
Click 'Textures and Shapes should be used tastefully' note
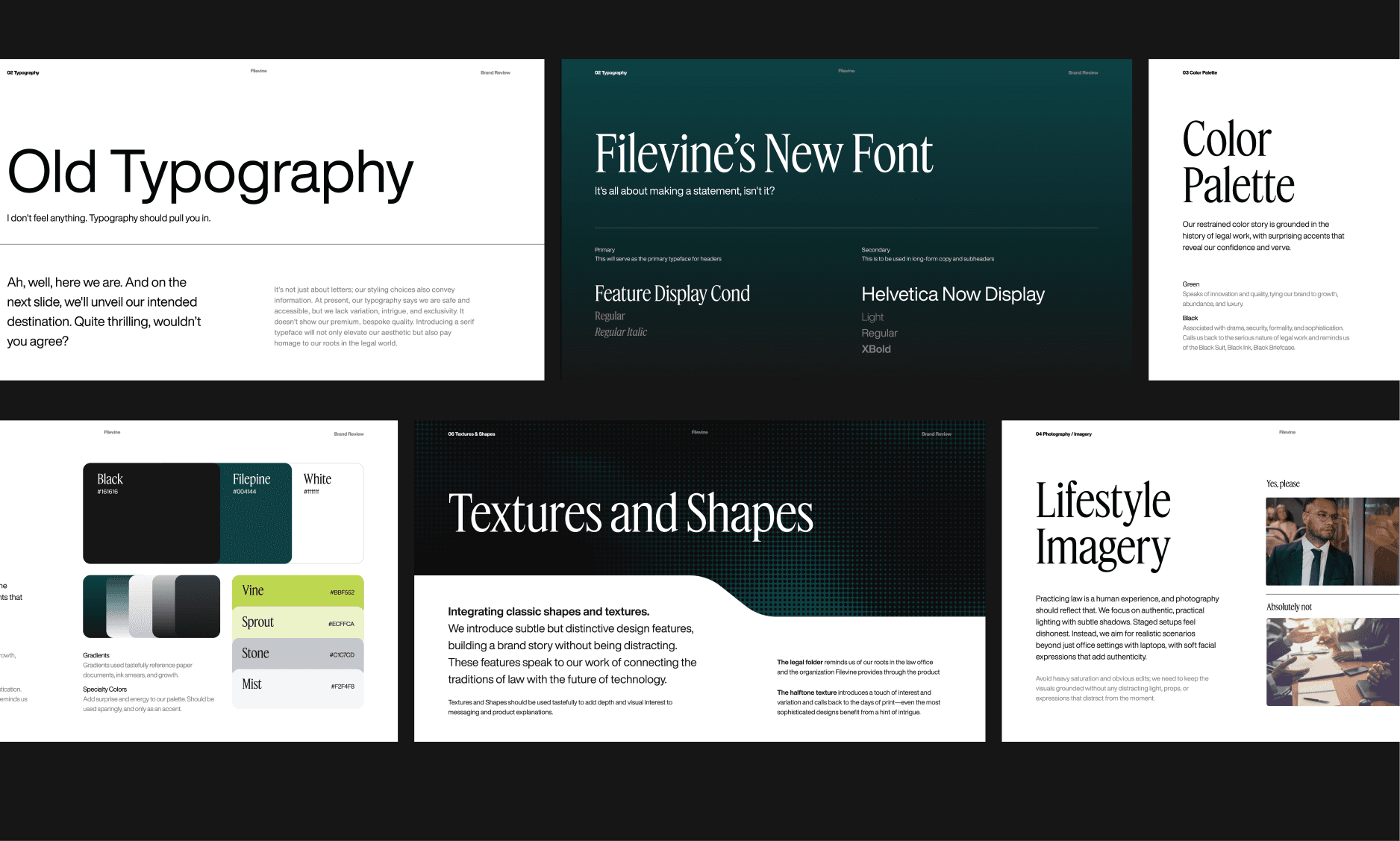(560, 707)
